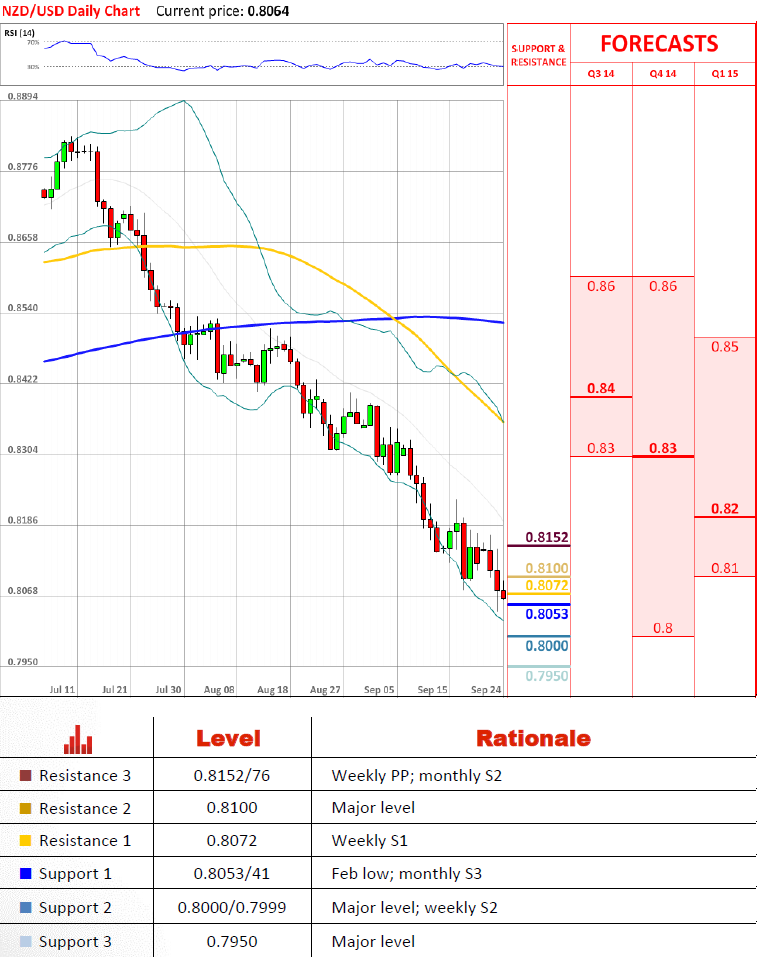
Task: Click the 0.8072 cell in the Level table column
Action: pyautogui.click(x=232, y=840)
